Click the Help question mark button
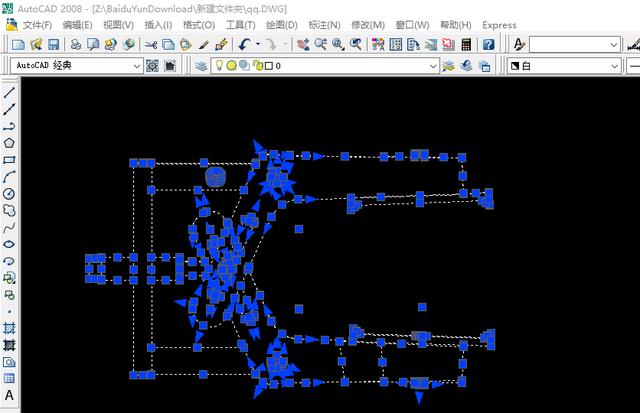 488,45
